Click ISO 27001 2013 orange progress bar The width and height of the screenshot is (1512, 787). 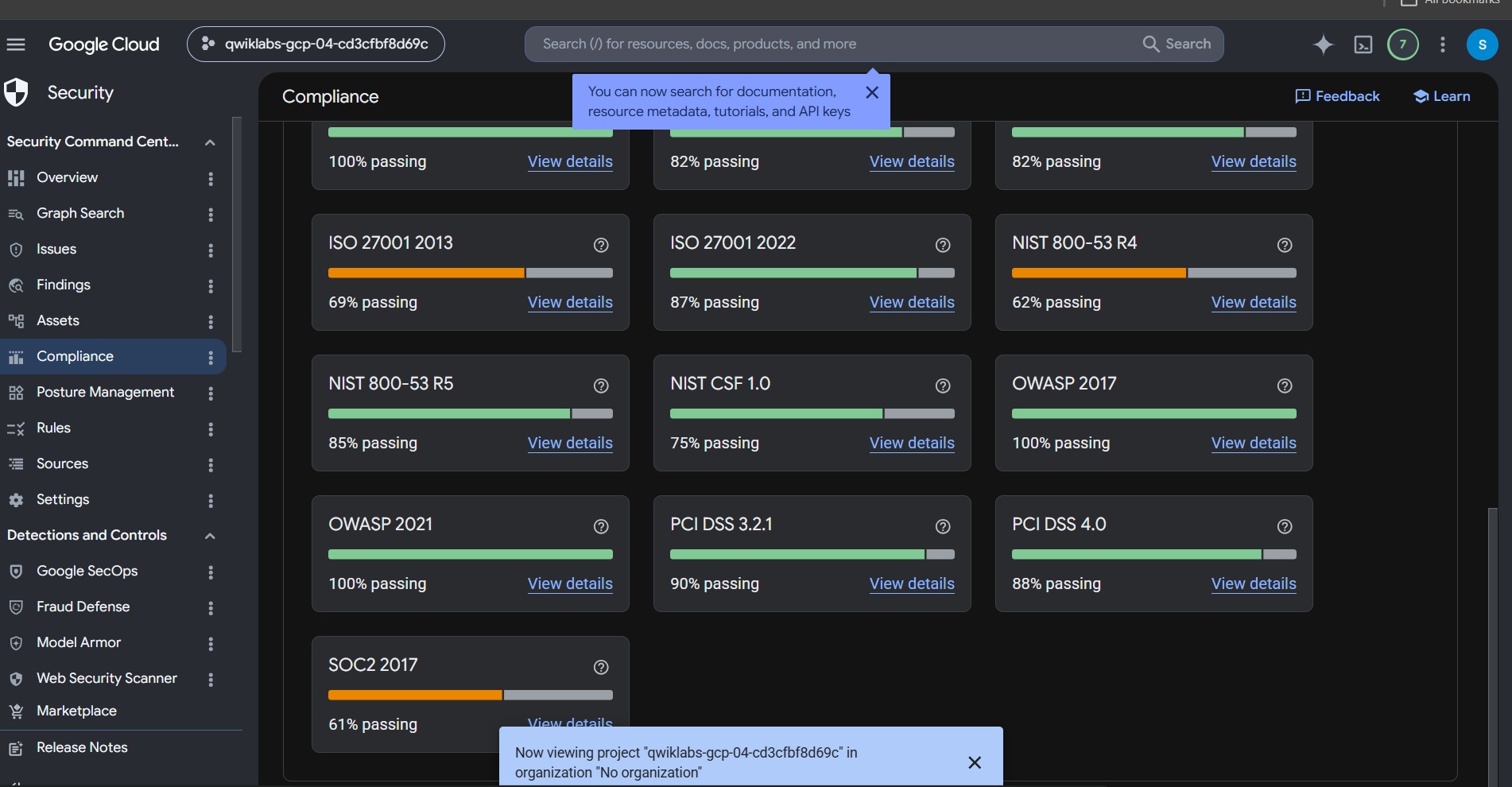pyautogui.click(x=426, y=273)
